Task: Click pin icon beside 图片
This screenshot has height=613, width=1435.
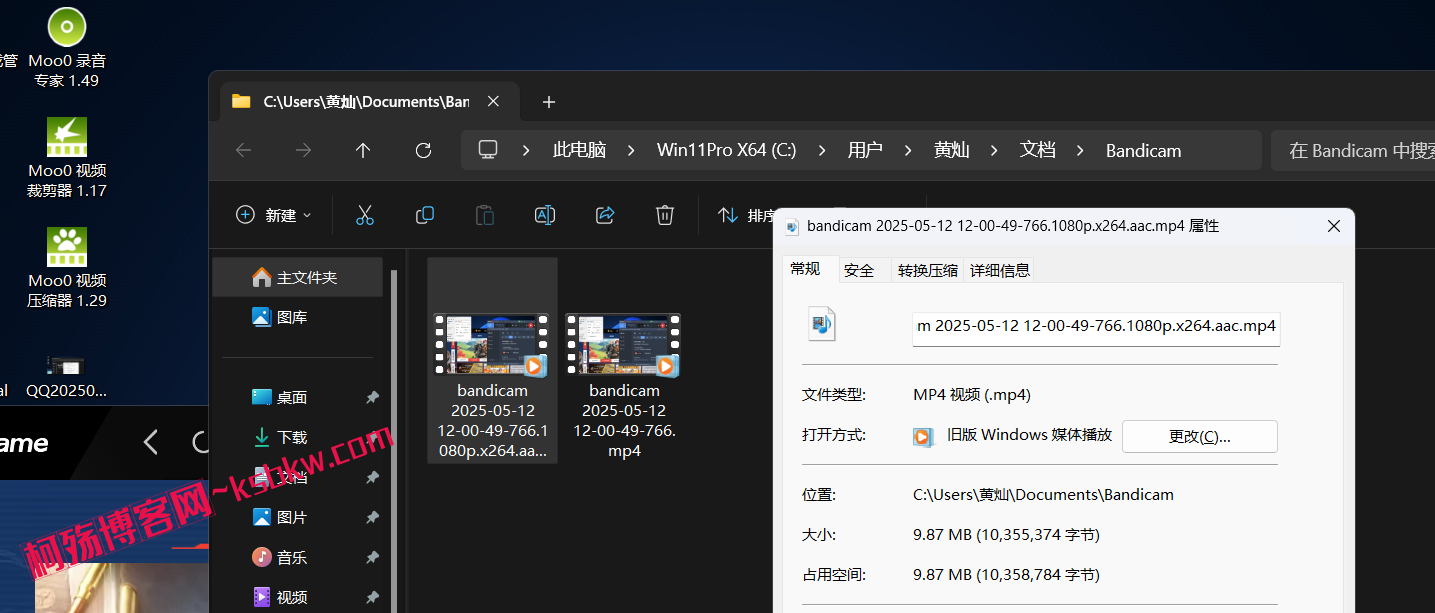Action: click(x=372, y=517)
